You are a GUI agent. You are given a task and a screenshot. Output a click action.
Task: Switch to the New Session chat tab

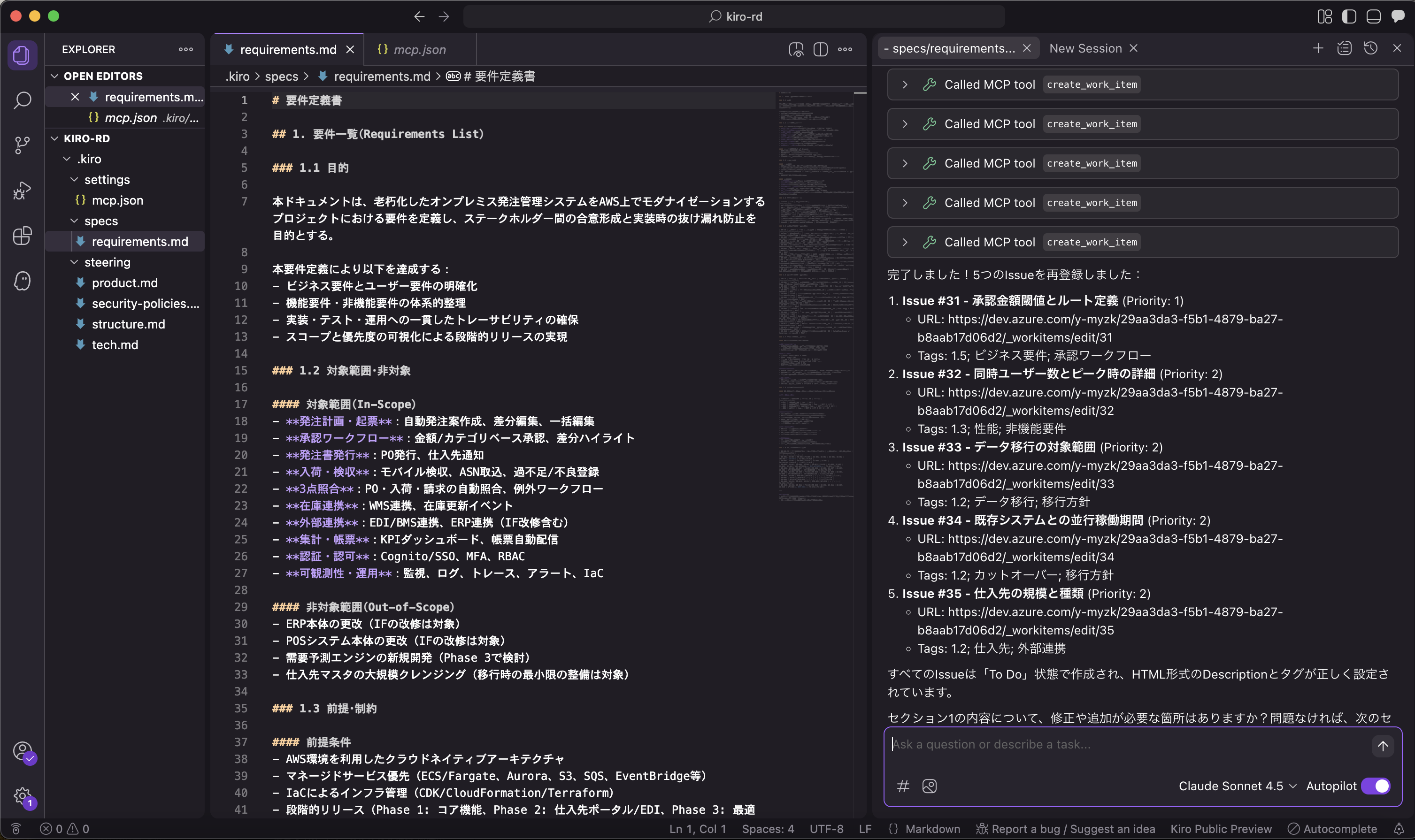tap(1085, 48)
